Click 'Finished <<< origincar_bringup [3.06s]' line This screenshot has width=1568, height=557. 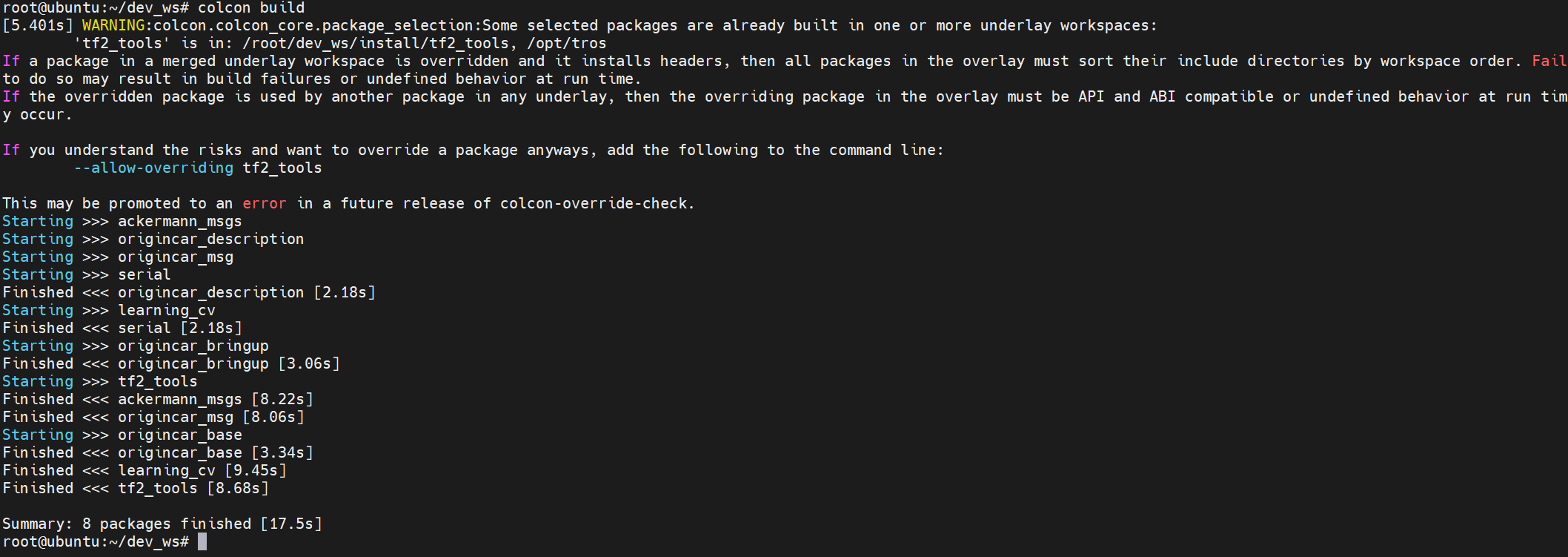click(x=171, y=364)
